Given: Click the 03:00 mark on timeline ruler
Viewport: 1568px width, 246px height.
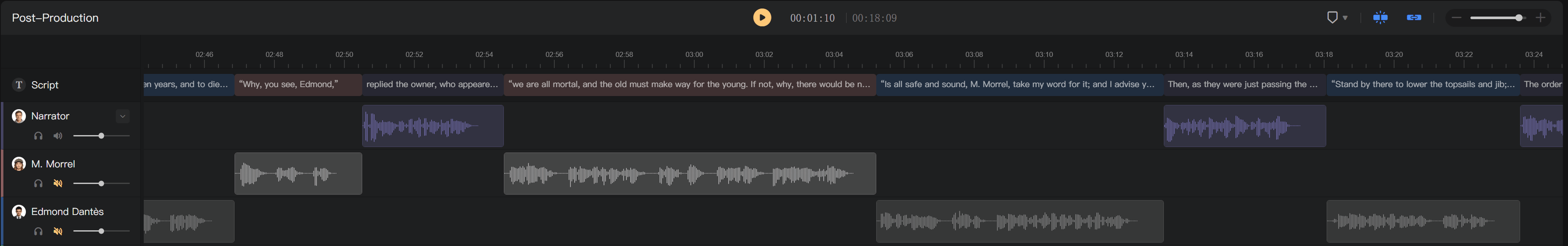Looking at the screenshot, I should [x=694, y=54].
